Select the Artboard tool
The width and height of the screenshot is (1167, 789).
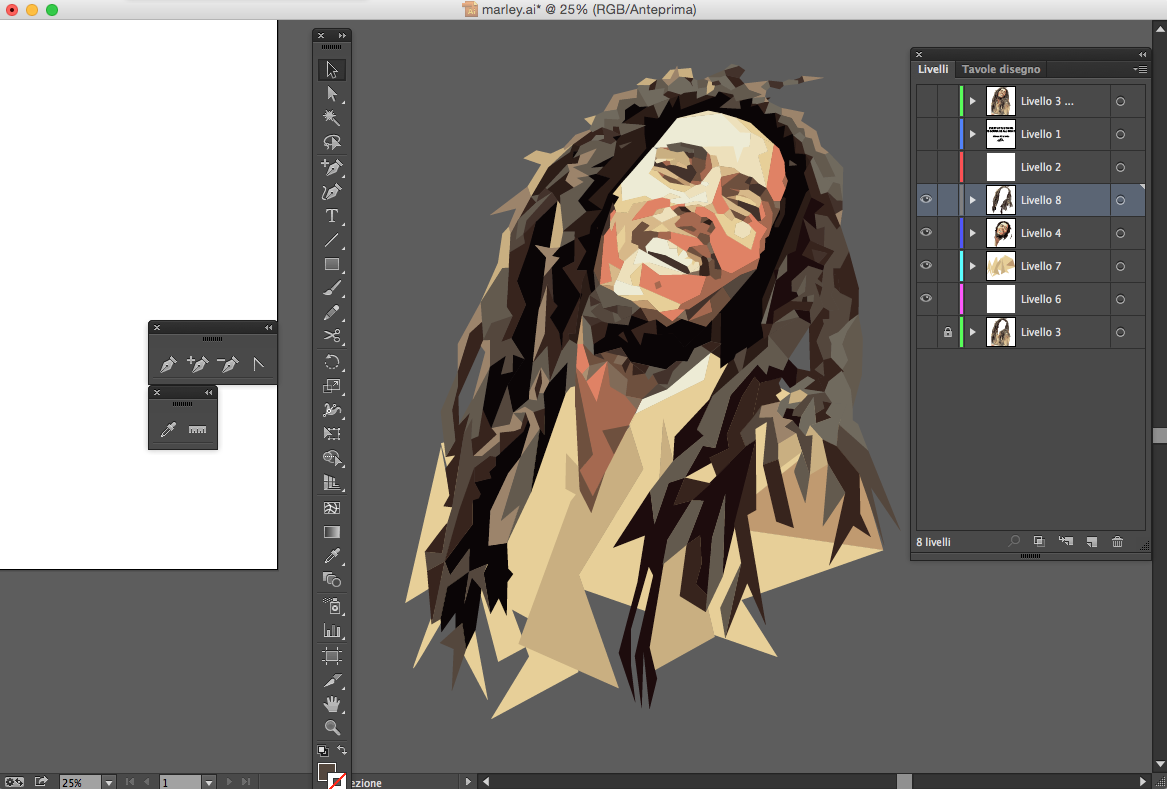[x=332, y=656]
